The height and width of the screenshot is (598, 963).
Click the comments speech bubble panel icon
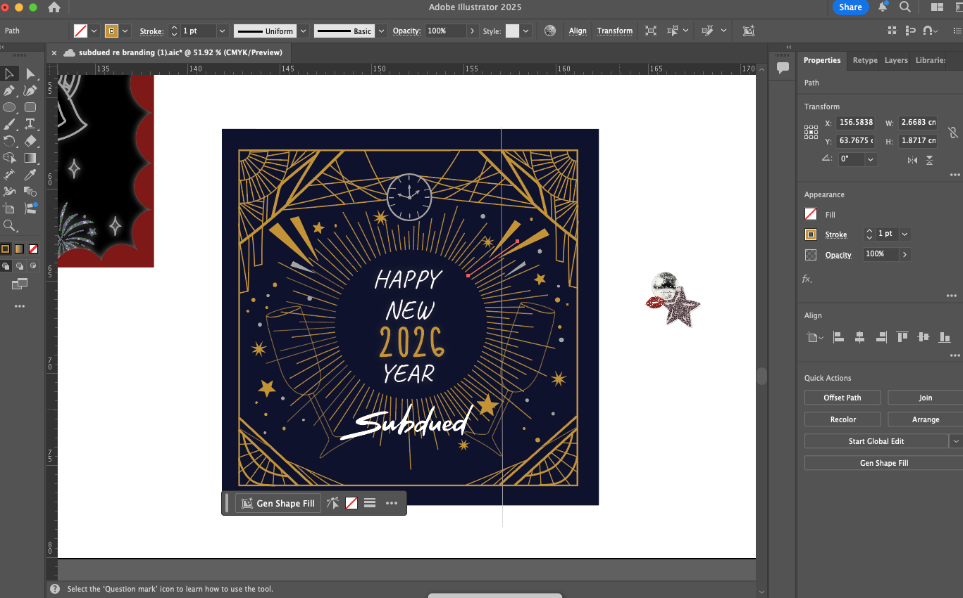pyautogui.click(x=782, y=68)
